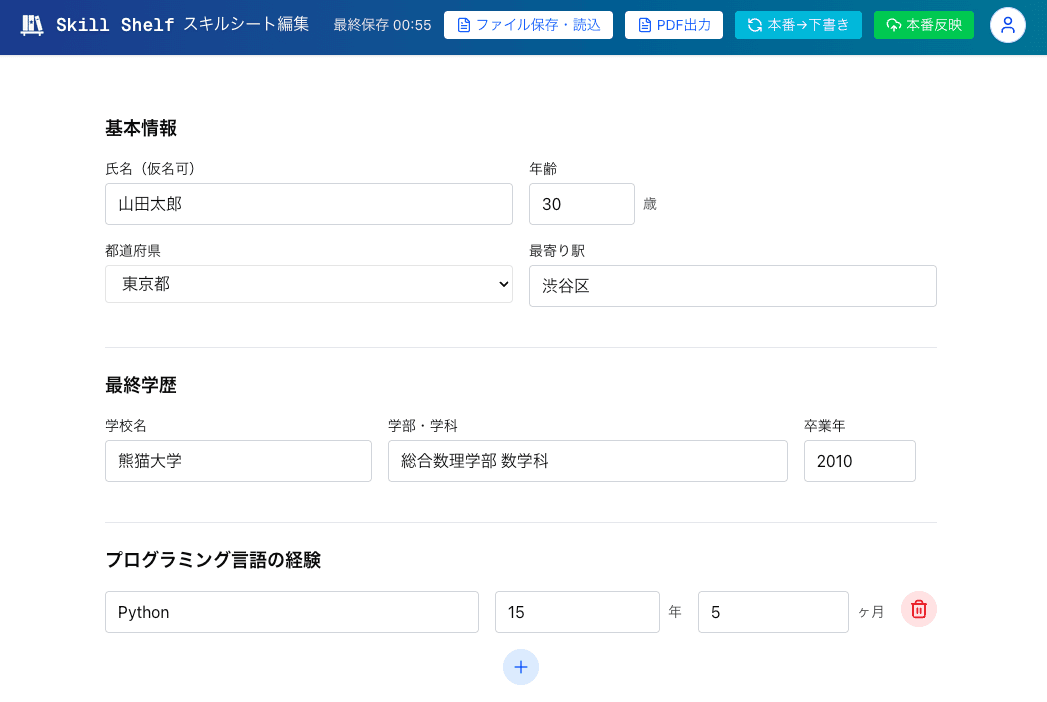Click the 学校名 label text
The width and height of the screenshot is (1047, 702).
[x=126, y=426]
